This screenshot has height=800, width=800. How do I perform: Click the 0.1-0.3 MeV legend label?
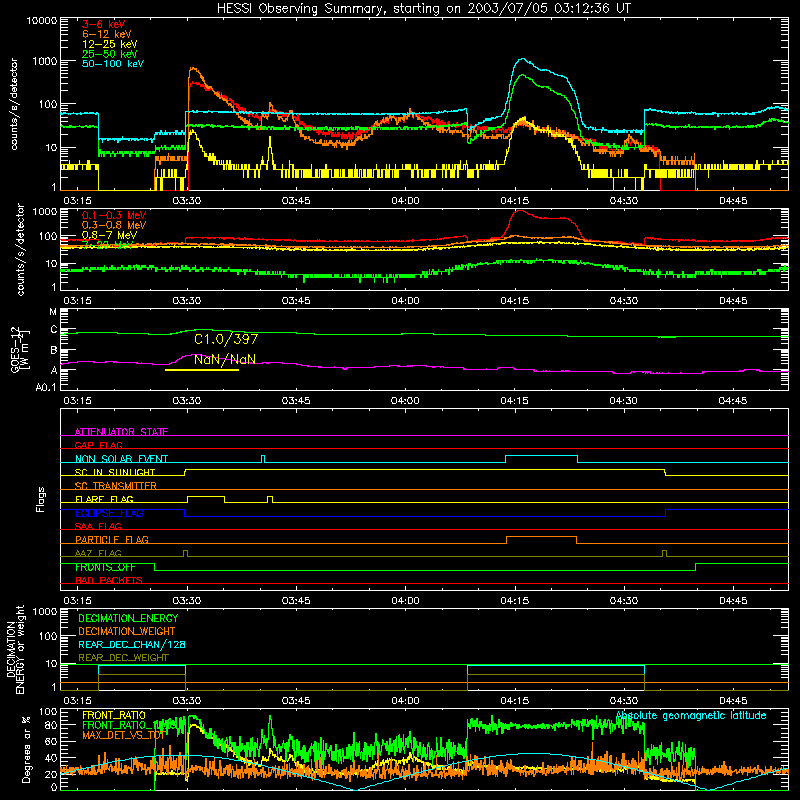click(x=114, y=215)
